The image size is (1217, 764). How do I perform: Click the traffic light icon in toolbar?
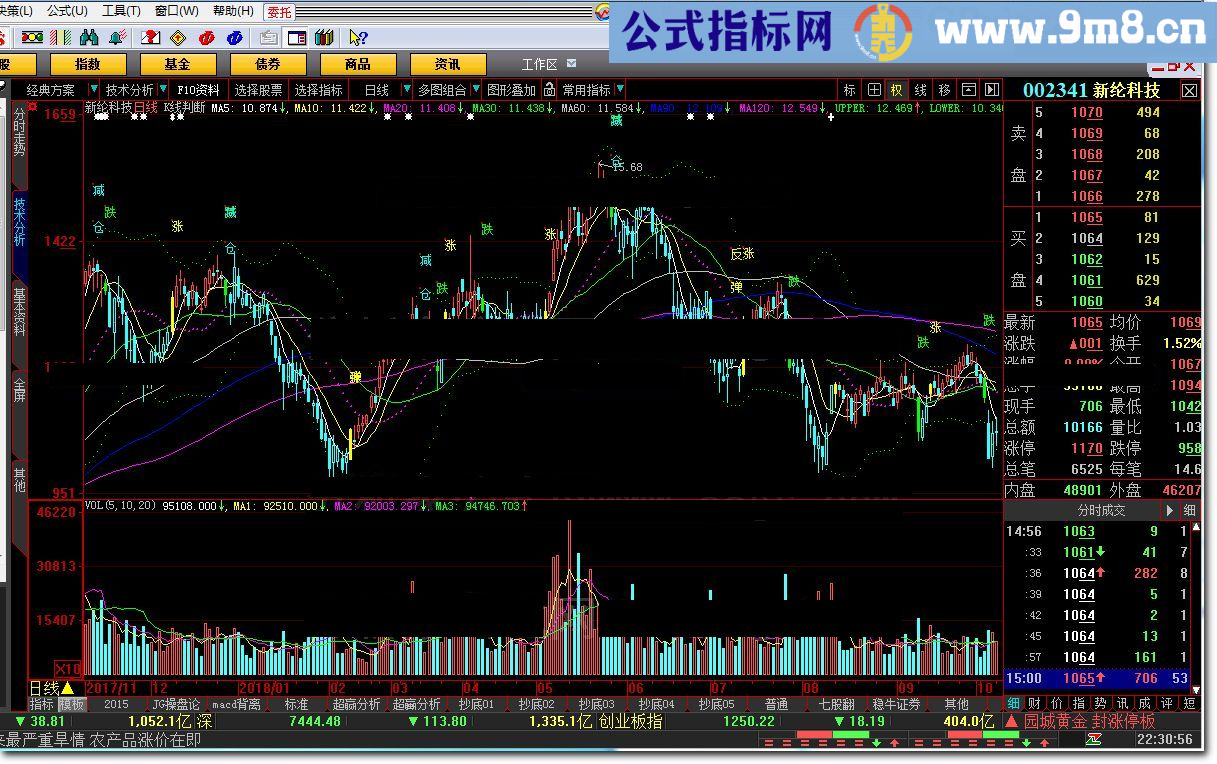pyautogui.click(x=32, y=38)
